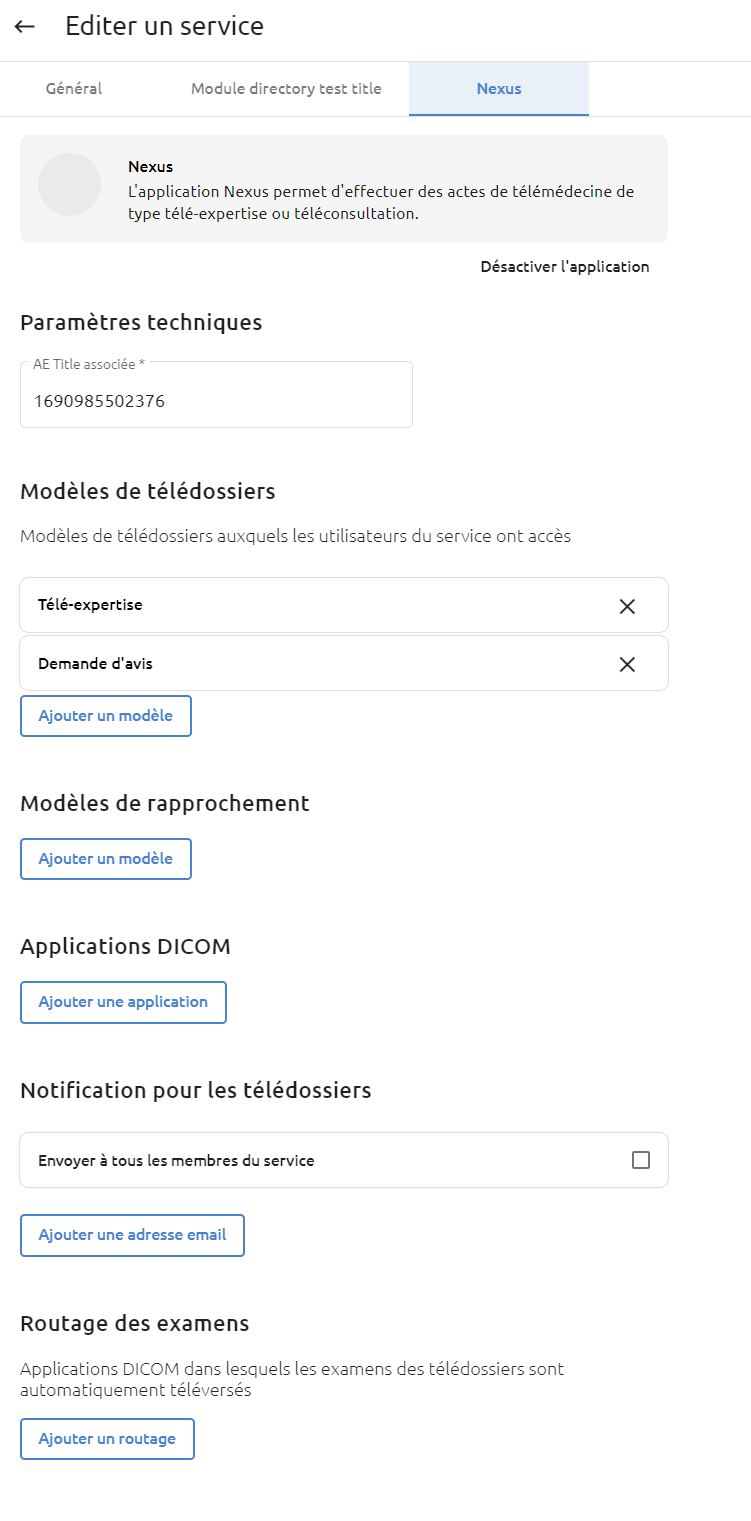The width and height of the screenshot is (751, 1521).
Task: Switch to the Général tab
Action: pyautogui.click(x=74, y=89)
